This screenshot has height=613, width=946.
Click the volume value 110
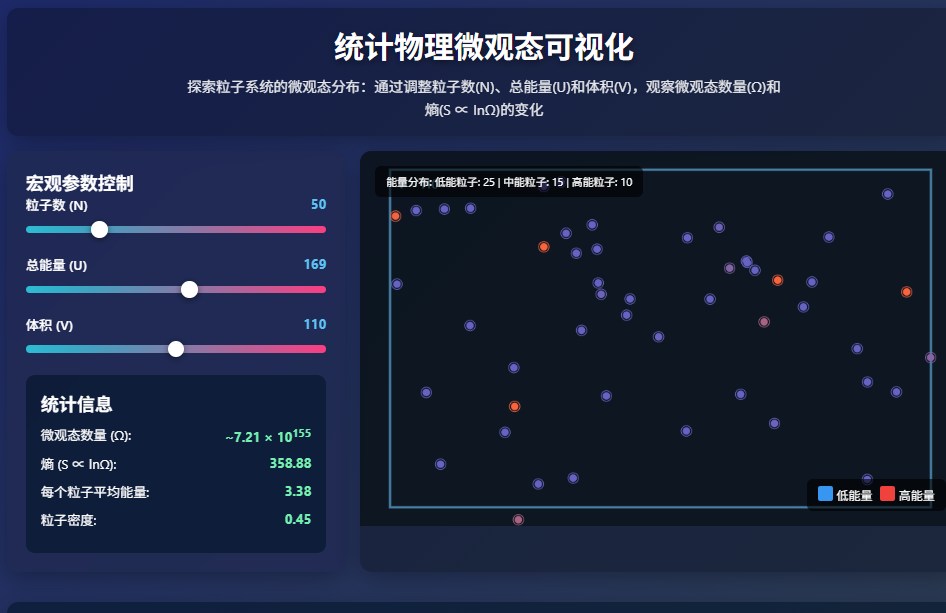tap(314, 325)
